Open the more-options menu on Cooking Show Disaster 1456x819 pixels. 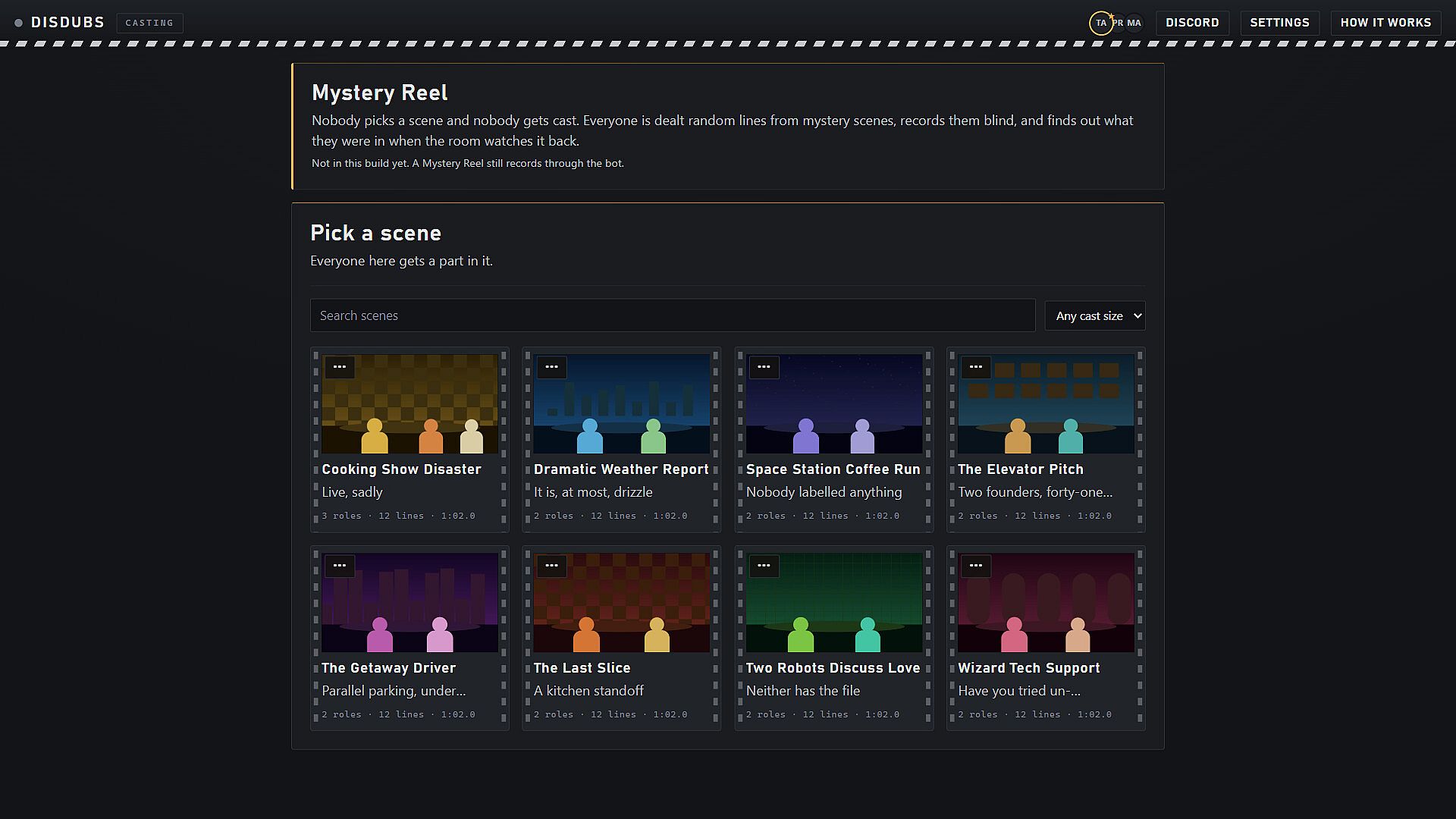(x=340, y=367)
